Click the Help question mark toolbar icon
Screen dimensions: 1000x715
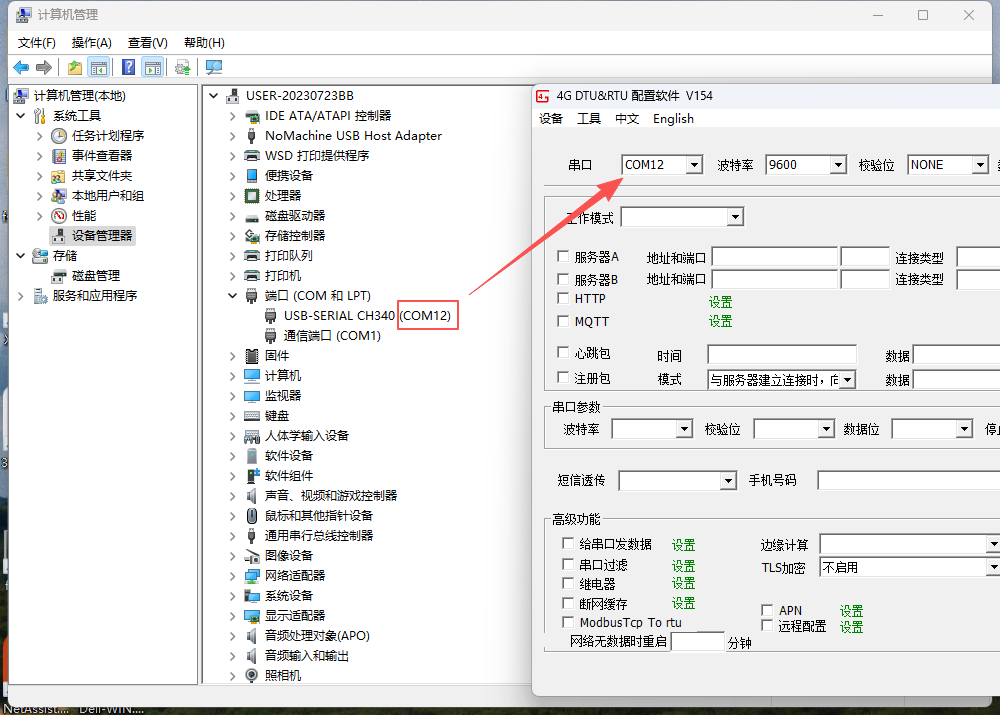(128, 67)
